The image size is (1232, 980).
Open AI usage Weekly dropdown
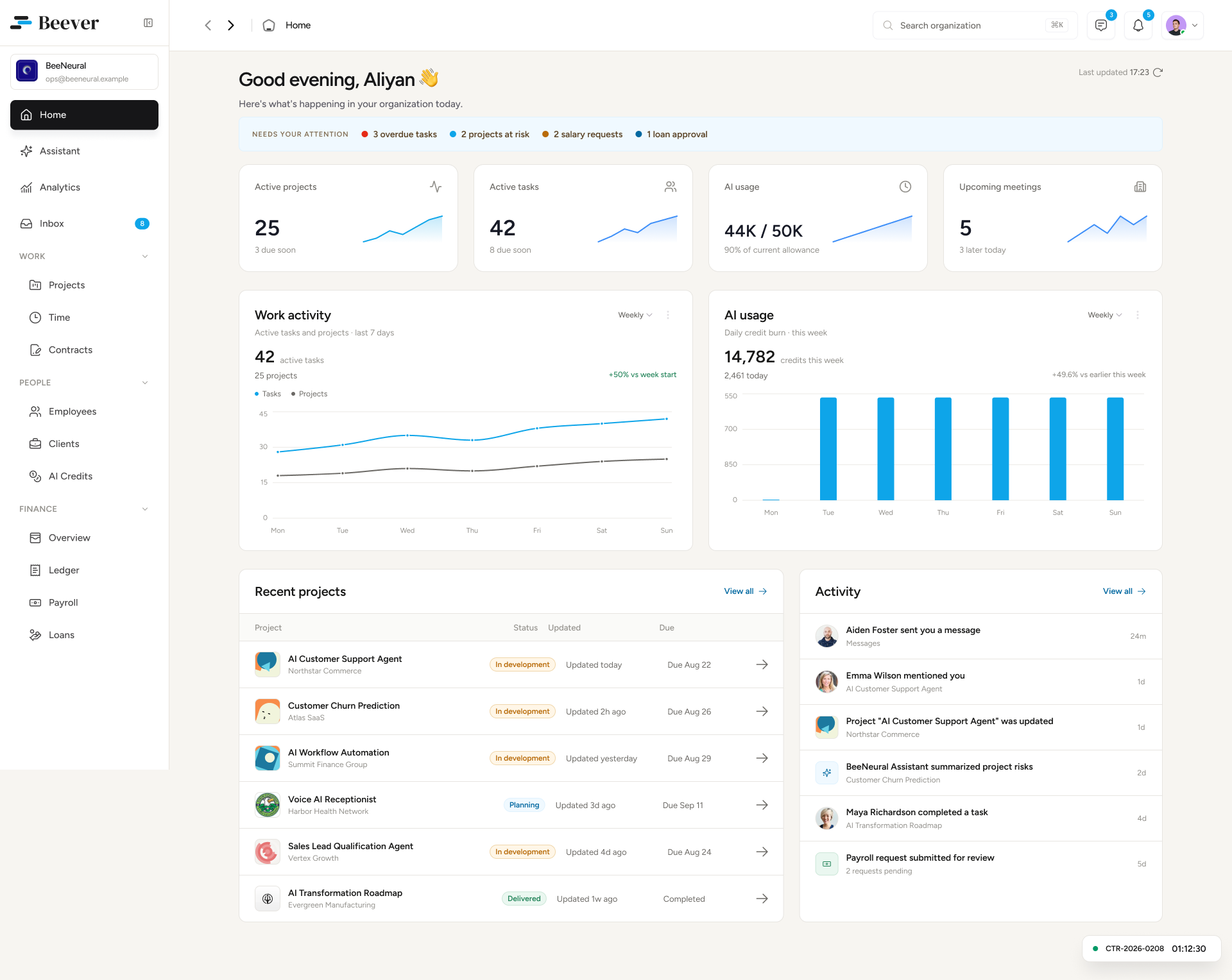[x=1105, y=315]
